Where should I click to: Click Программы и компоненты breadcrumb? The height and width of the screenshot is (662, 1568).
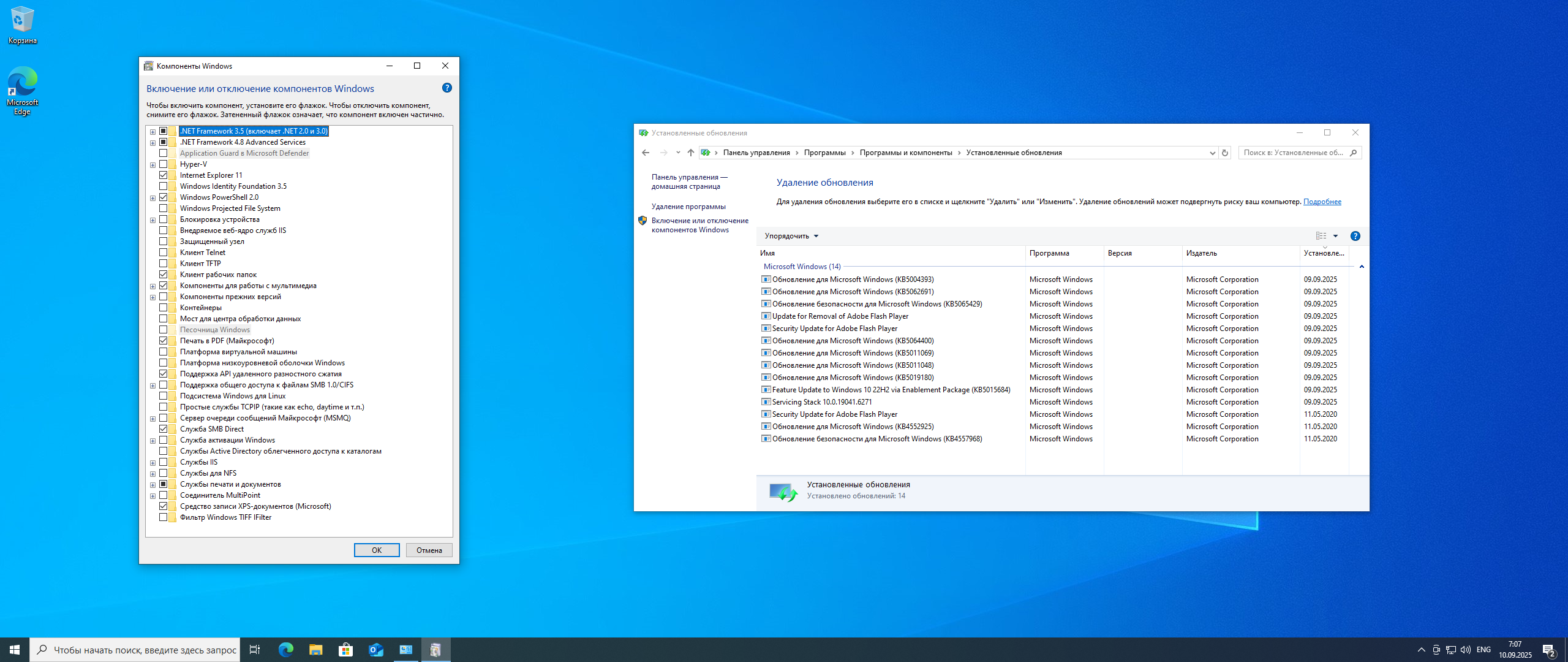point(906,153)
